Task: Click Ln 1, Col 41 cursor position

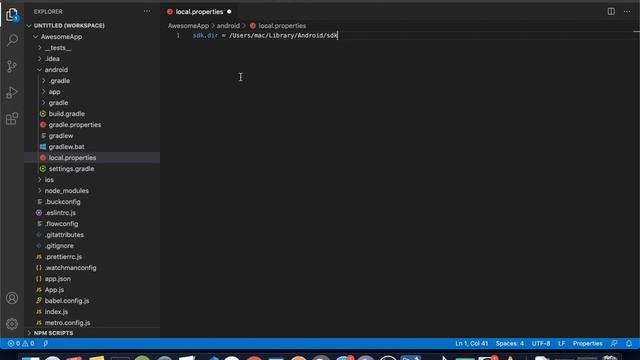Action: coord(471,343)
